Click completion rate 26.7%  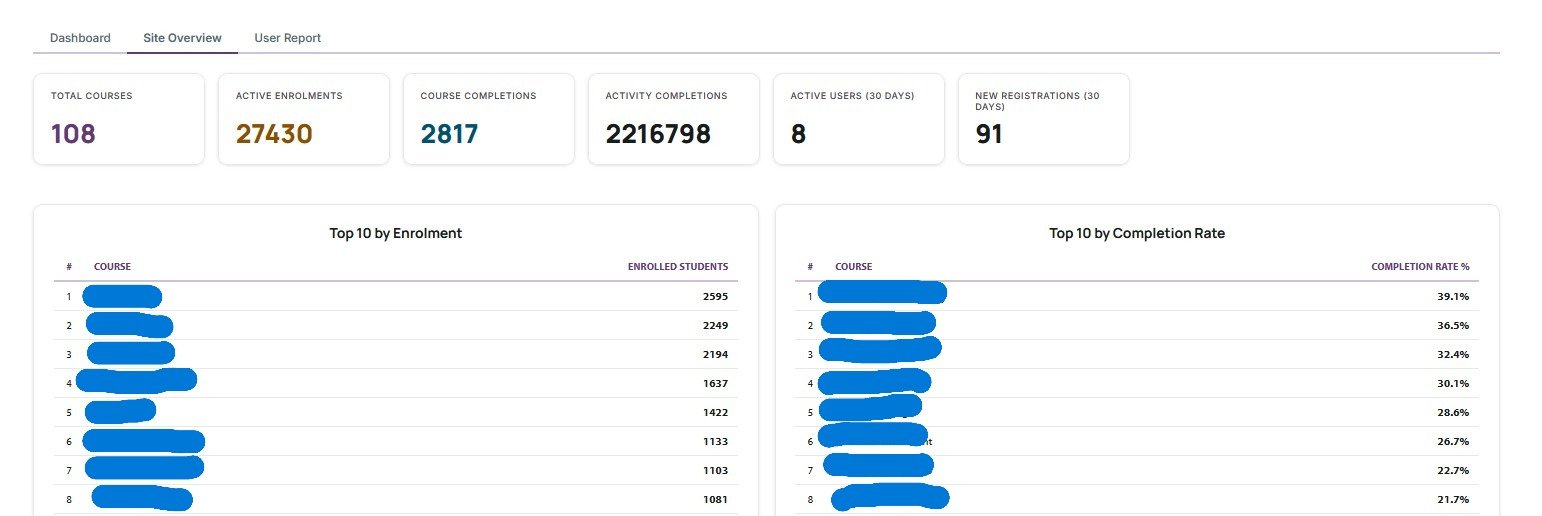[1453, 441]
